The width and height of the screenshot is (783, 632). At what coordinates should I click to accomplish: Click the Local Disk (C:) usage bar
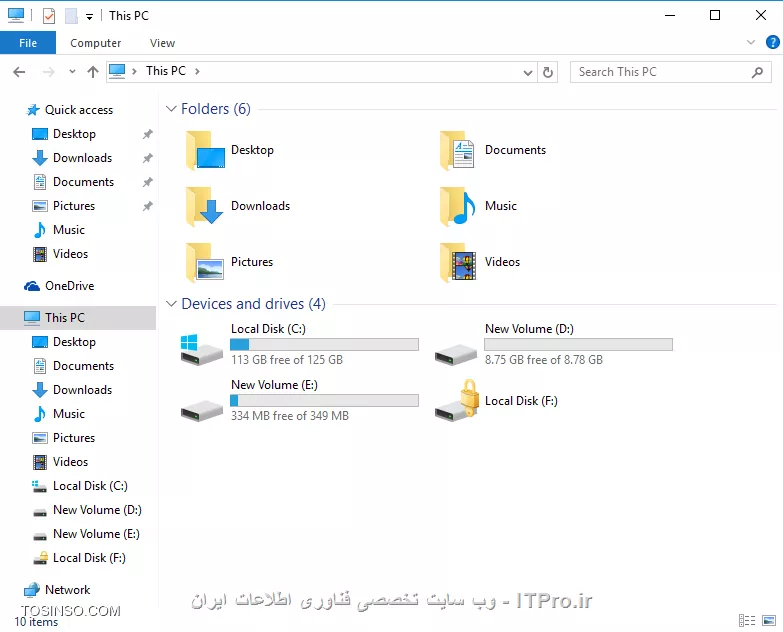(x=325, y=344)
